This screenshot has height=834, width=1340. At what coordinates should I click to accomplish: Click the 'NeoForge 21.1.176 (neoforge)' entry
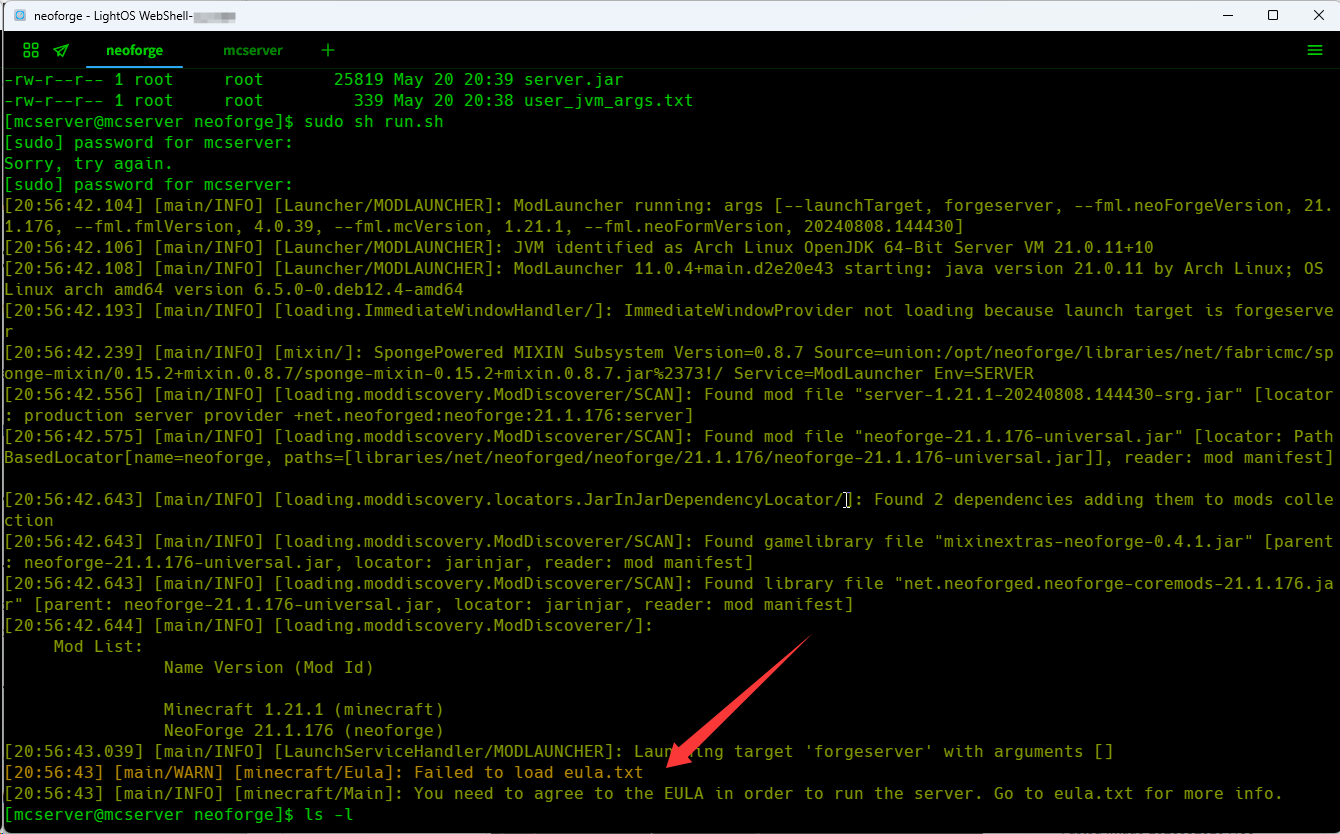pos(304,731)
